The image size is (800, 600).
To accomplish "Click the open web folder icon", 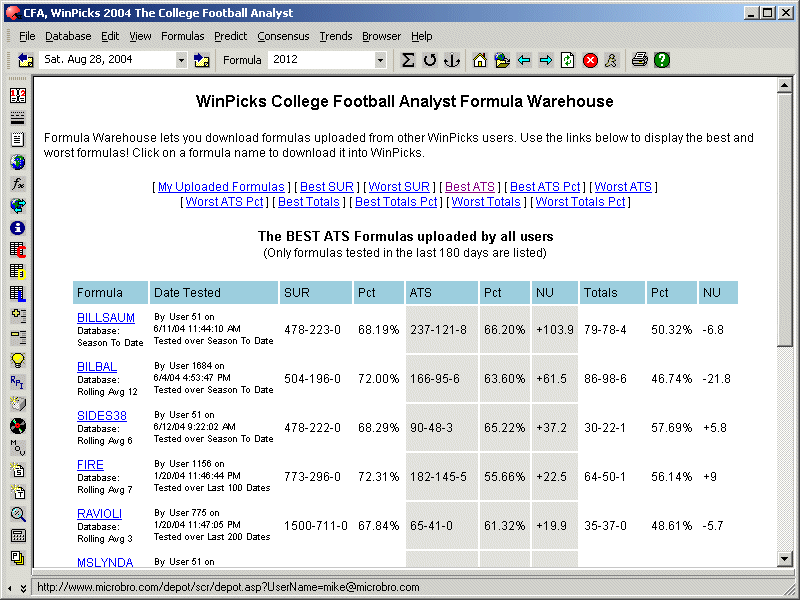I will coord(502,60).
